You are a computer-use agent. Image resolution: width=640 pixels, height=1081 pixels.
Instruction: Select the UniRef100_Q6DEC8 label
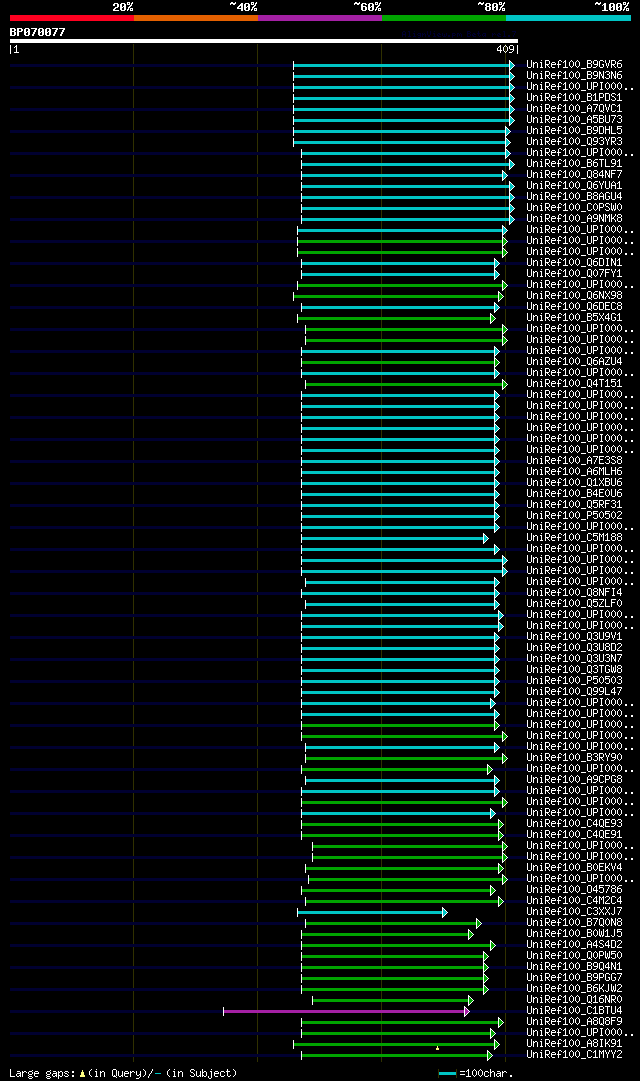574,307
